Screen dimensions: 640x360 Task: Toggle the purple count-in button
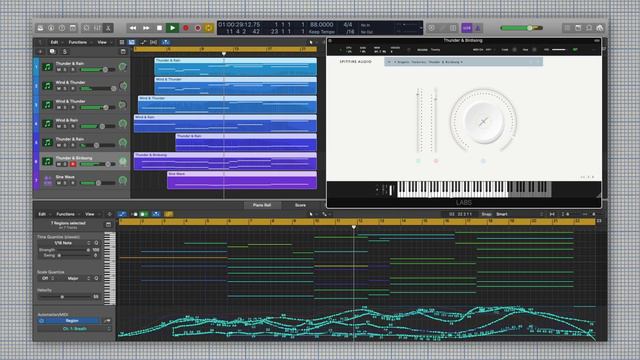[x=467, y=28]
